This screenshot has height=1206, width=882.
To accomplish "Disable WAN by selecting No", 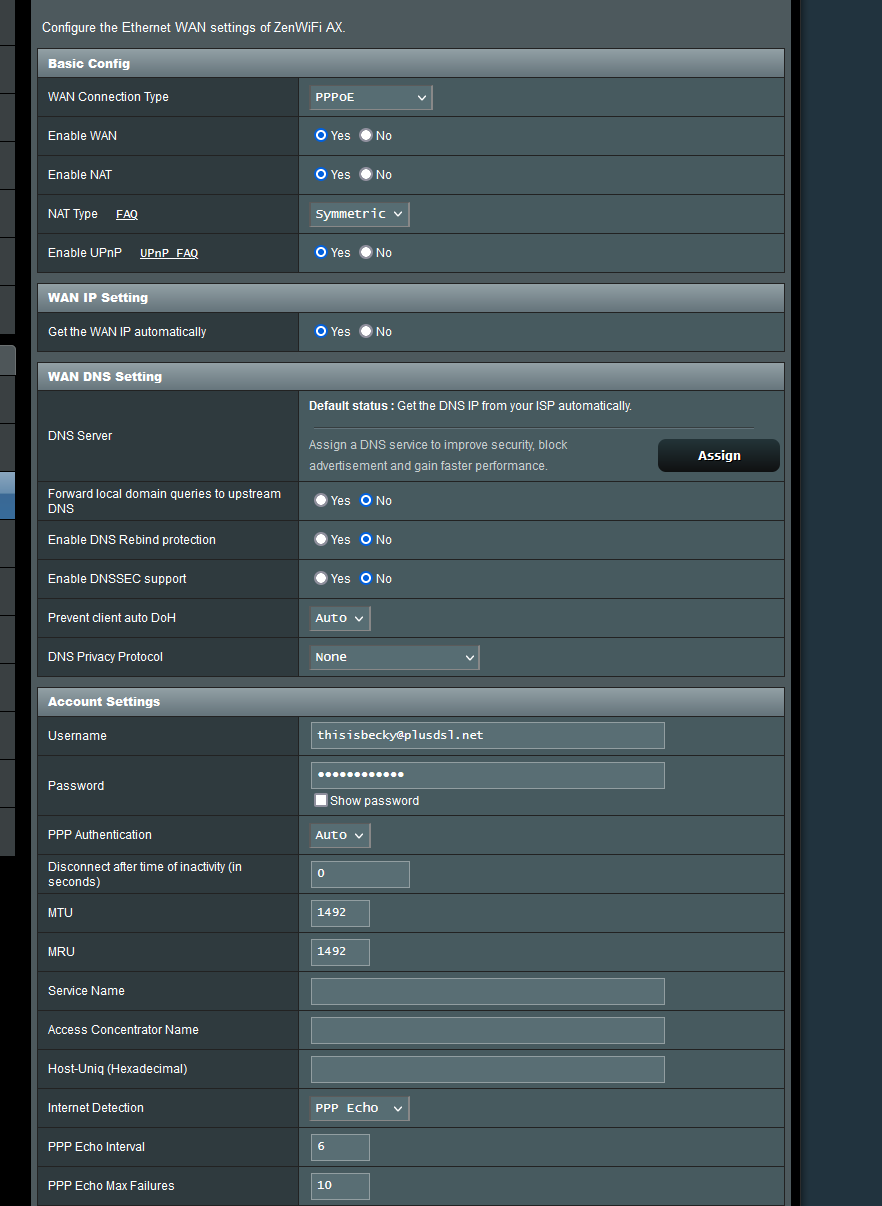I will point(364,135).
